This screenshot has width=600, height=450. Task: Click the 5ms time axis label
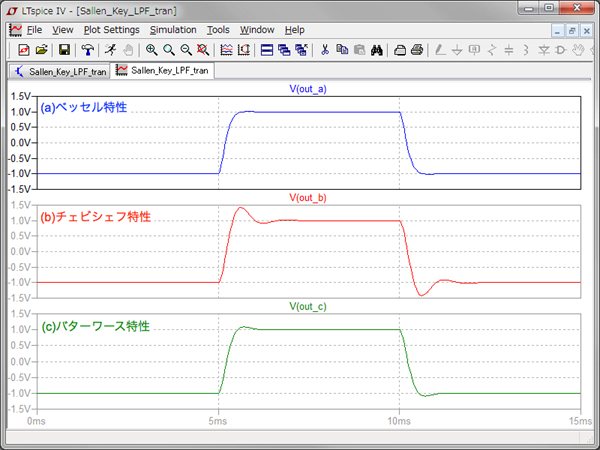(218, 421)
